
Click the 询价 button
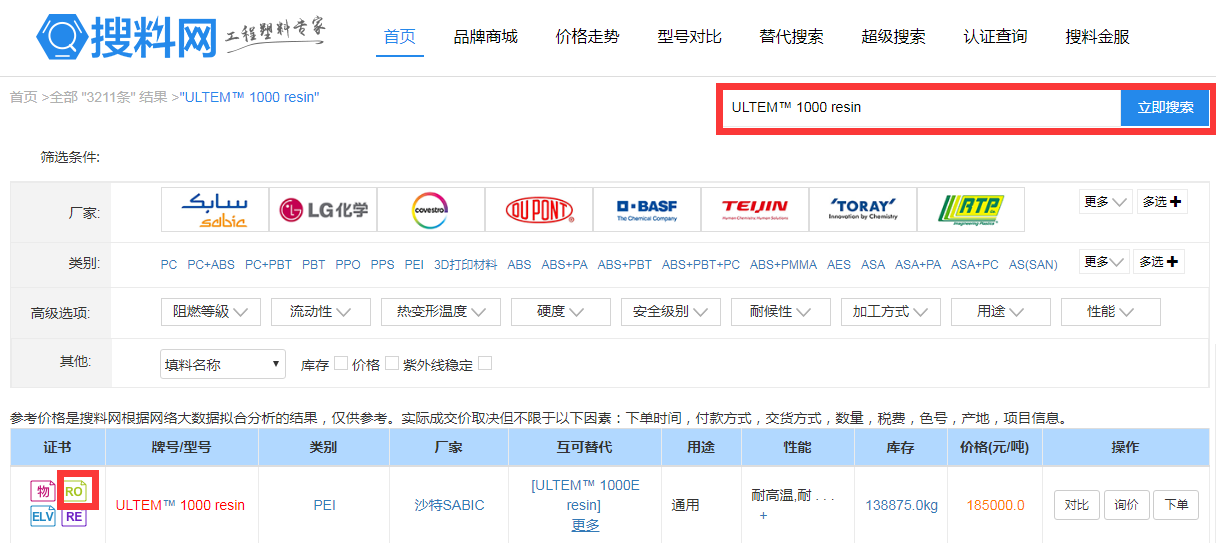tap(1126, 505)
